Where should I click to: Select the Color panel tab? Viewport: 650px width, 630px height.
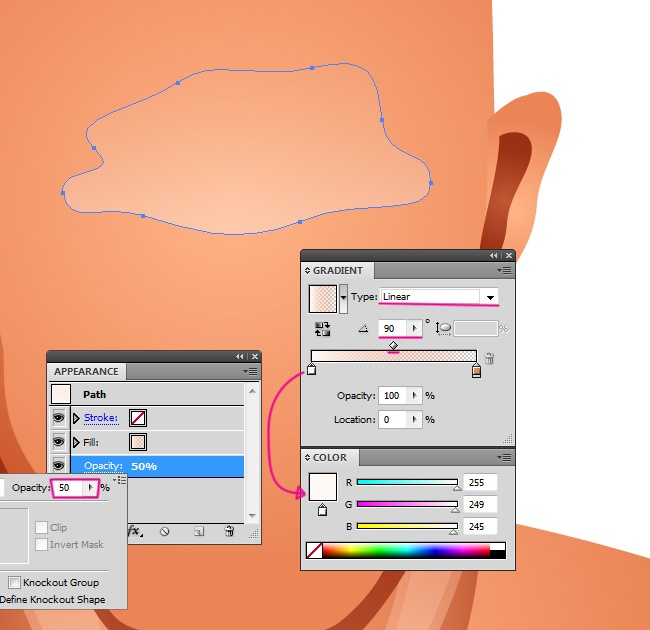[x=330, y=458]
